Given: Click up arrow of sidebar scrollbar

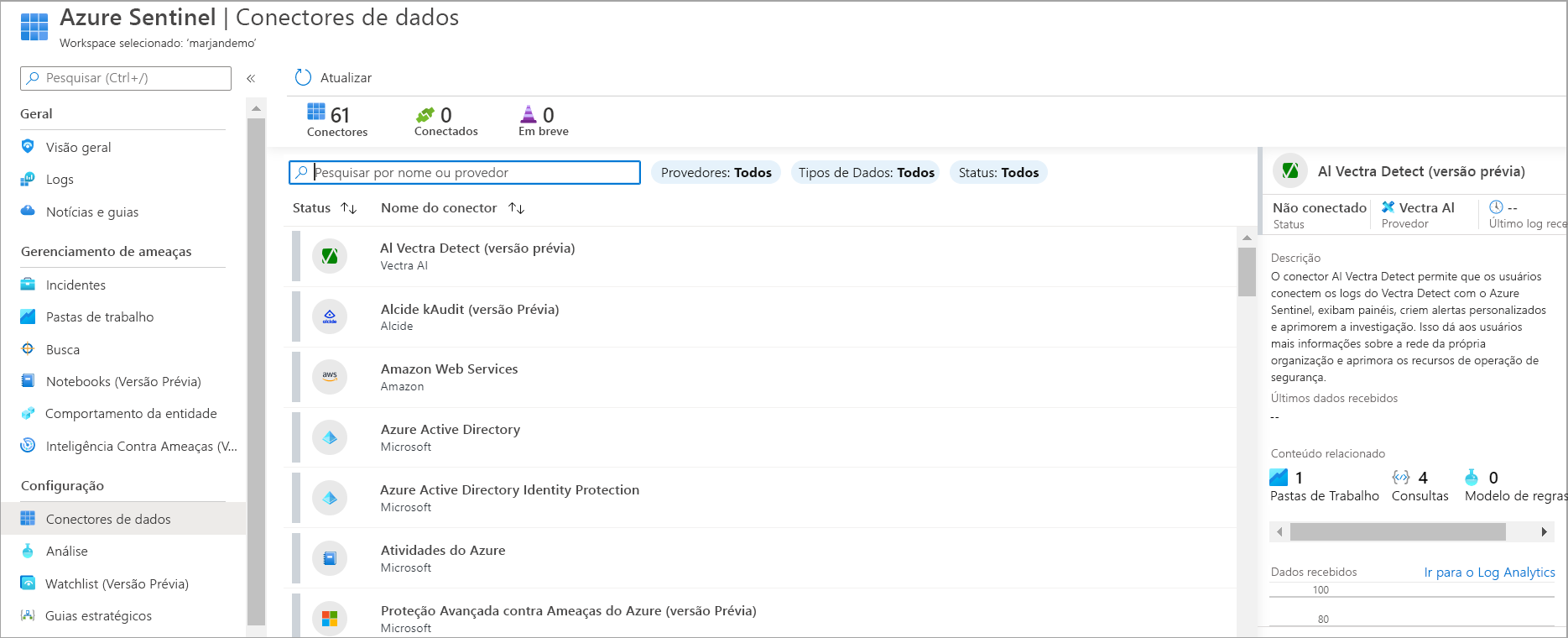Looking at the screenshot, I should tap(256, 108).
